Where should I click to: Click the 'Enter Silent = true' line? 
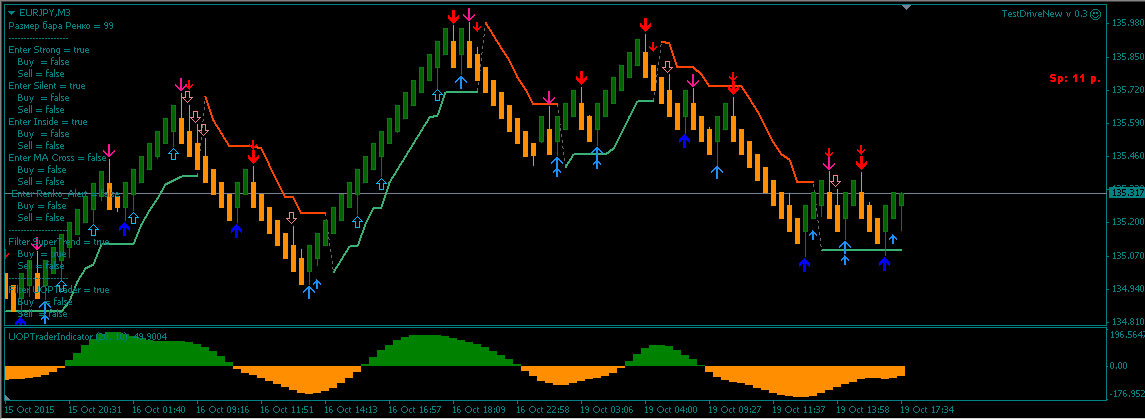(47, 85)
